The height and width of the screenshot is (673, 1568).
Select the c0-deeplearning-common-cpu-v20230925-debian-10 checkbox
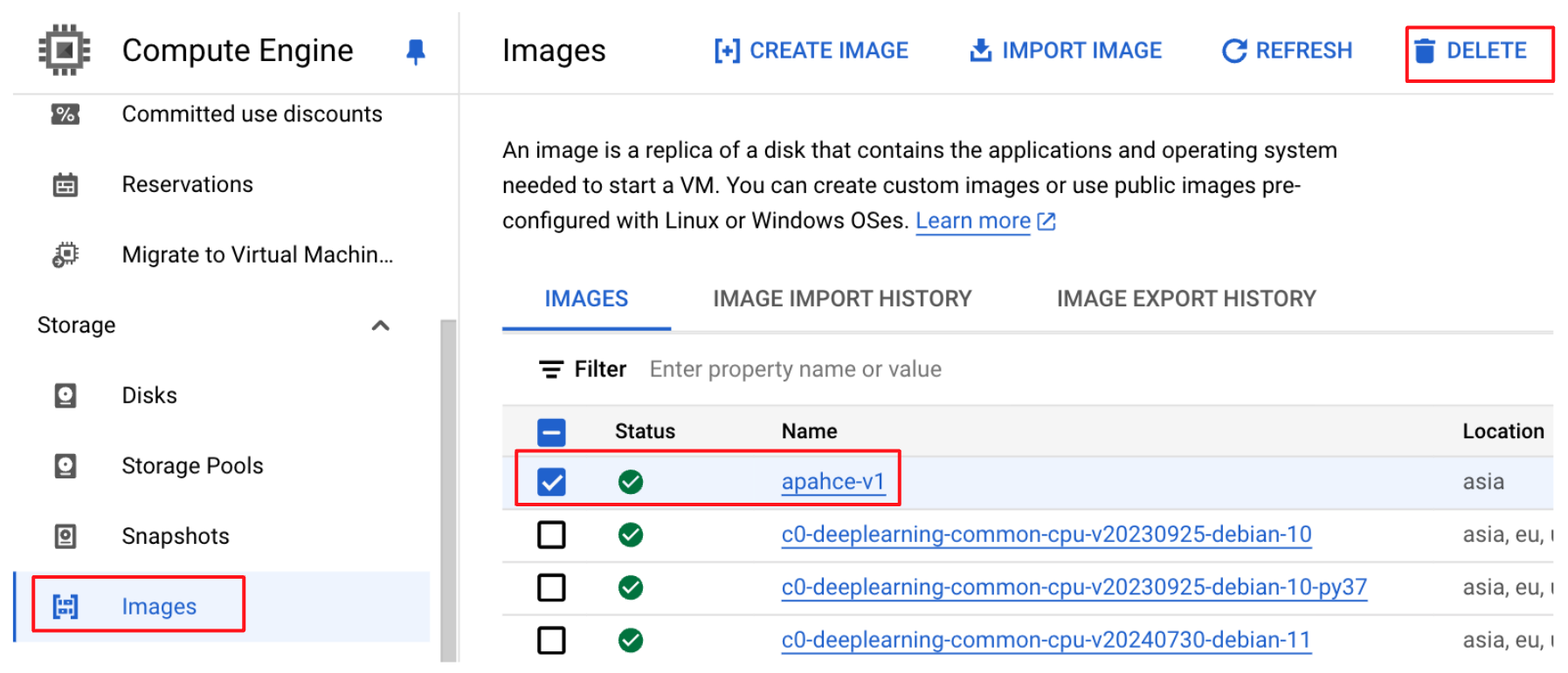[551, 534]
